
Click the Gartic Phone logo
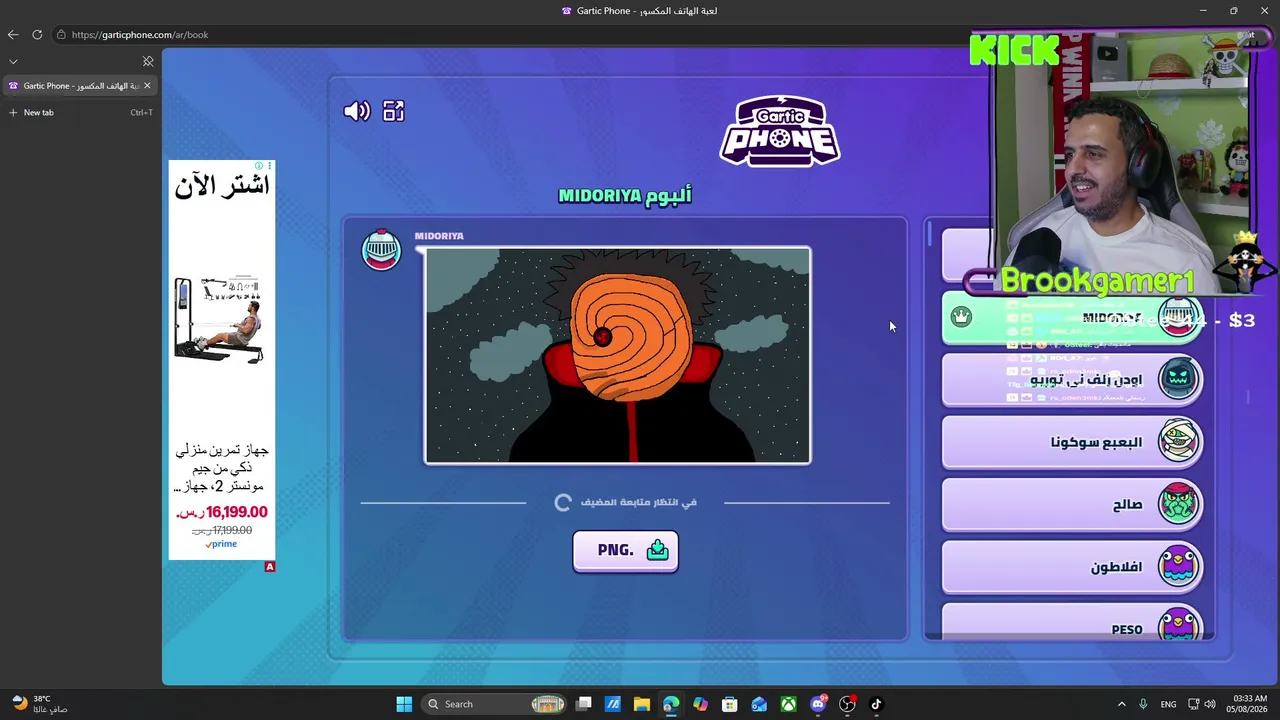[x=780, y=131]
